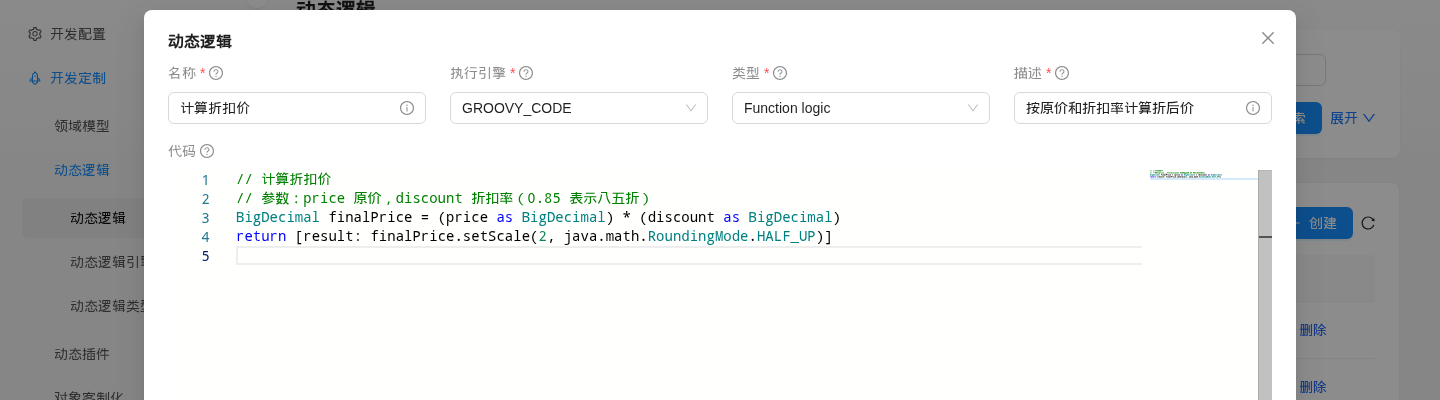Expand filters with 展开 link
1440x400 pixels.
pos(1352,118)
